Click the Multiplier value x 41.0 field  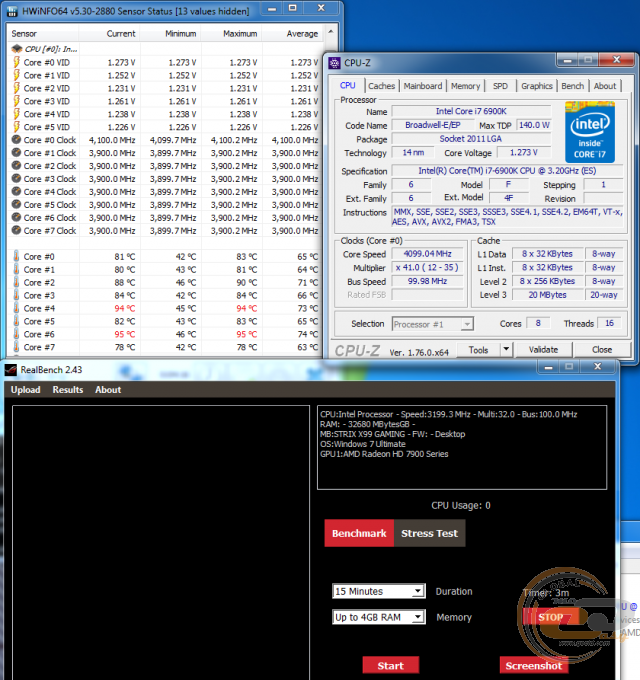coord(427,267)
